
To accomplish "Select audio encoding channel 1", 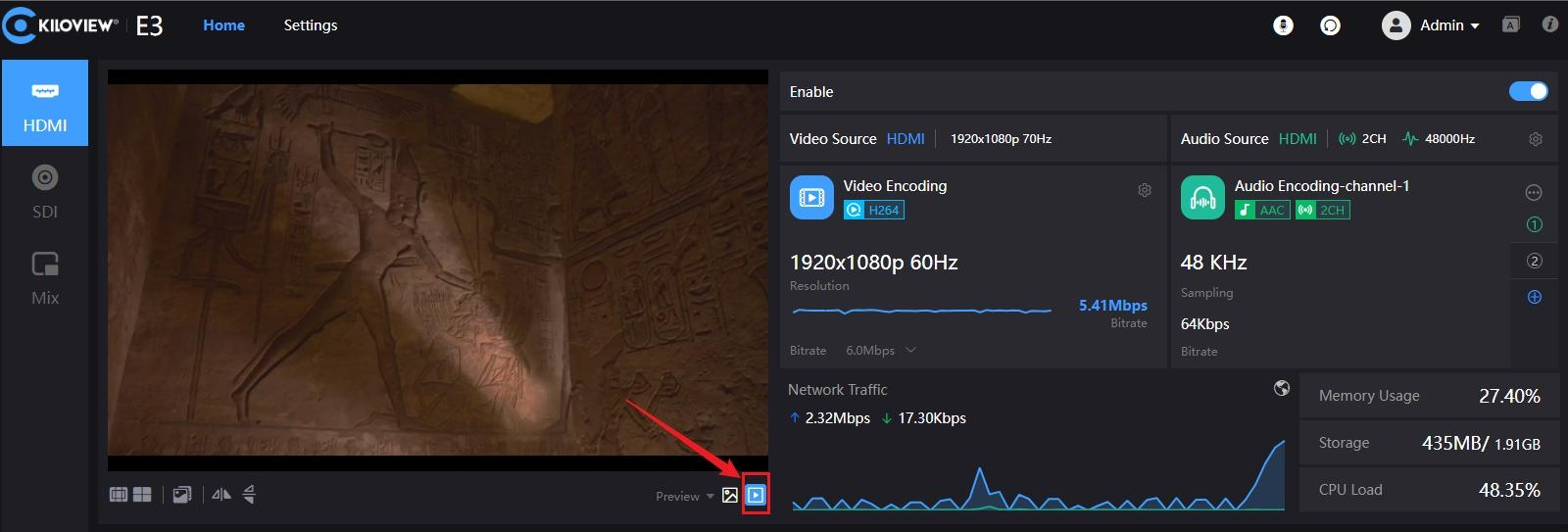I will coord(1535,224).
